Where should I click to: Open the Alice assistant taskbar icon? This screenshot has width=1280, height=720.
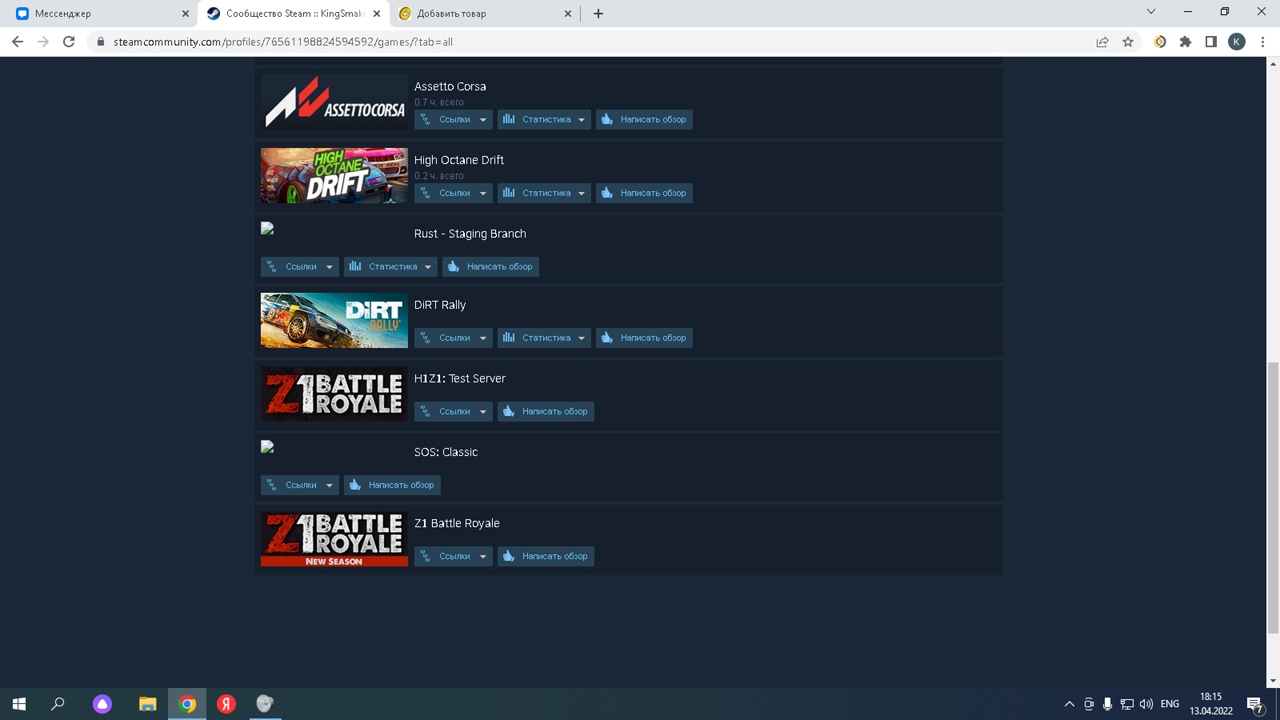point(102,704)
